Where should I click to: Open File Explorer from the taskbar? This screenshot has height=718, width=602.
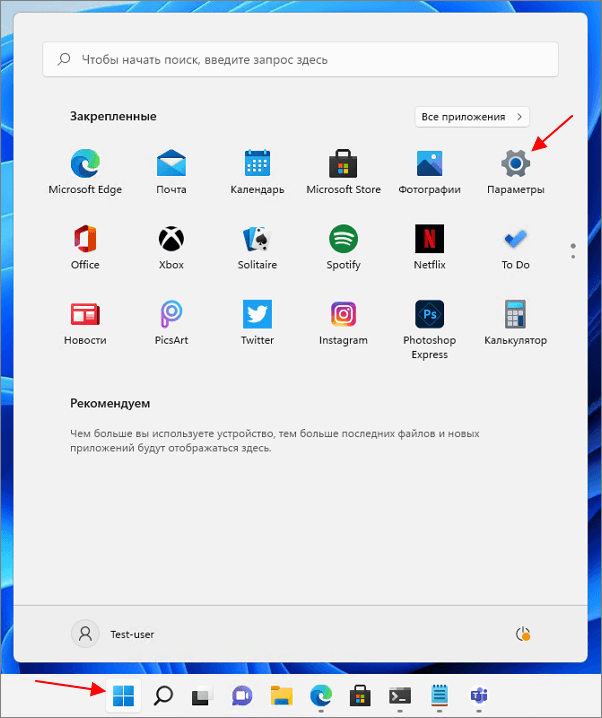282,696
